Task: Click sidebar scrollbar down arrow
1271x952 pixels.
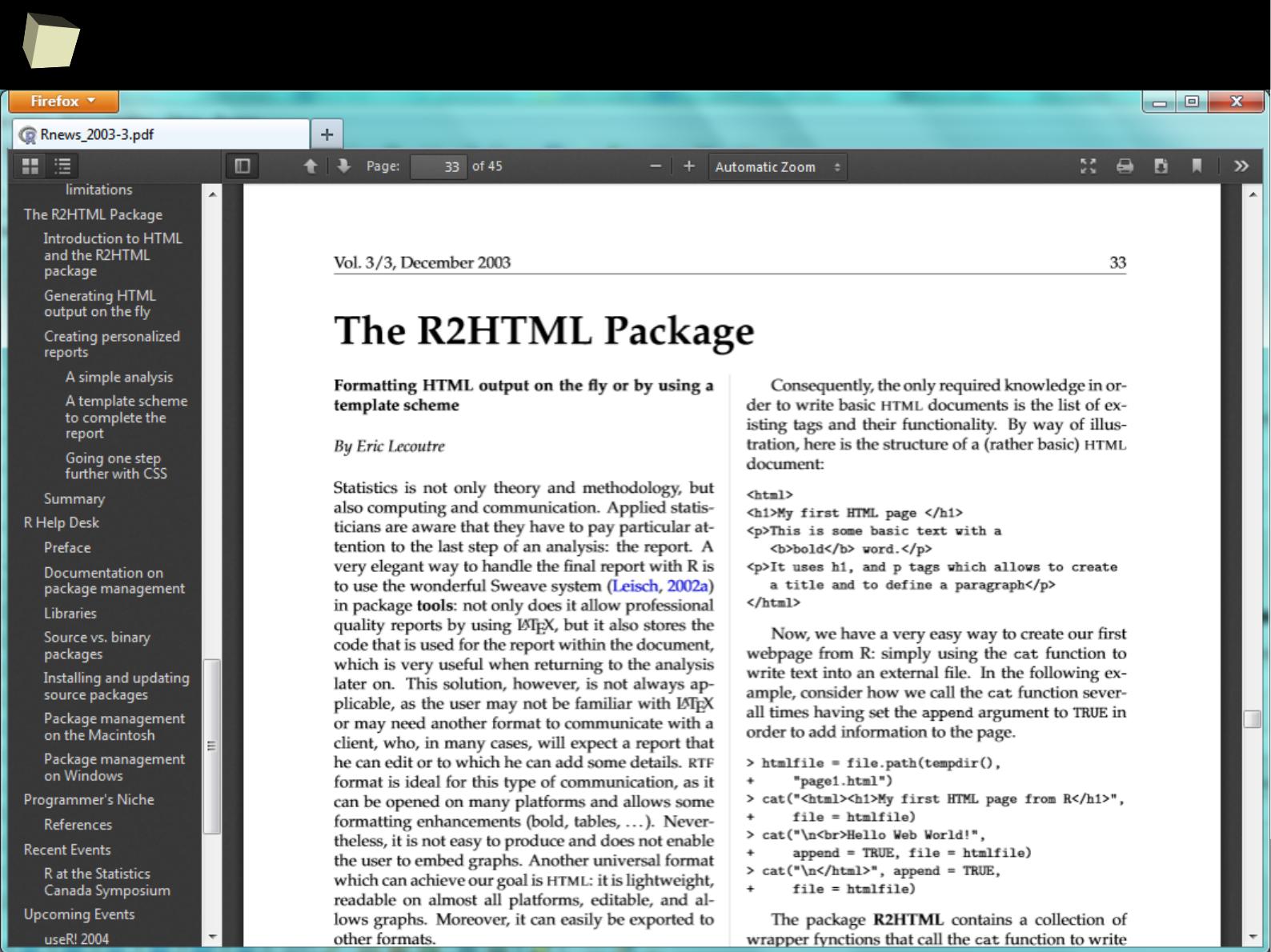Action: click(x=212, y=936)
